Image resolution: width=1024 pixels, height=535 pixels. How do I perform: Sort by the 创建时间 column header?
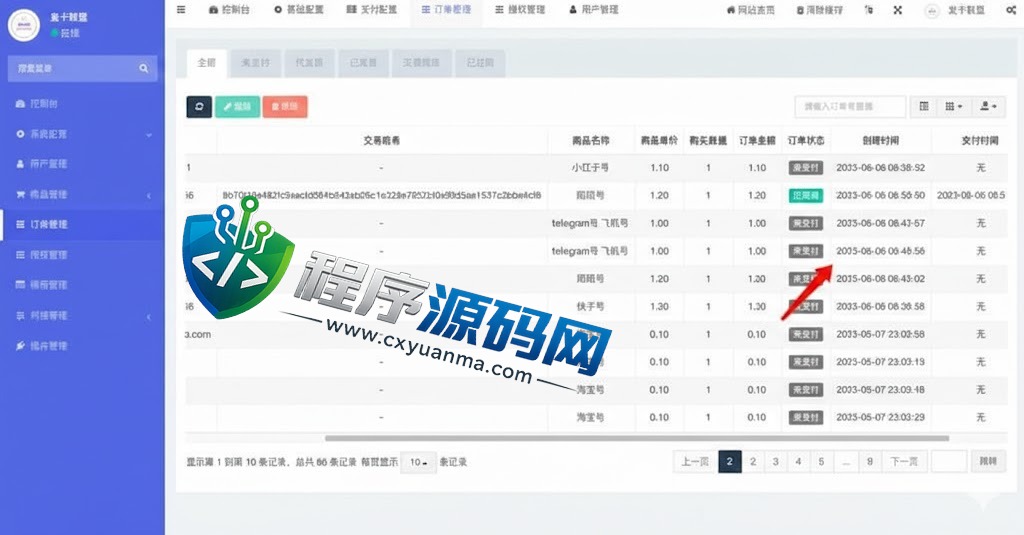coord(880,140)
